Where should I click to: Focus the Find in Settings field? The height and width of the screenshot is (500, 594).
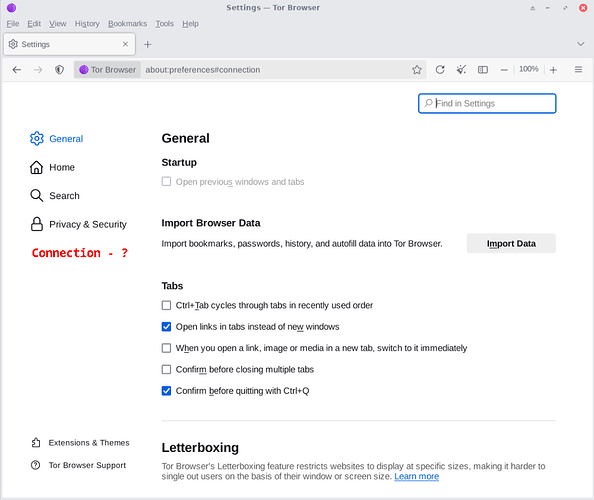point(487,103)
